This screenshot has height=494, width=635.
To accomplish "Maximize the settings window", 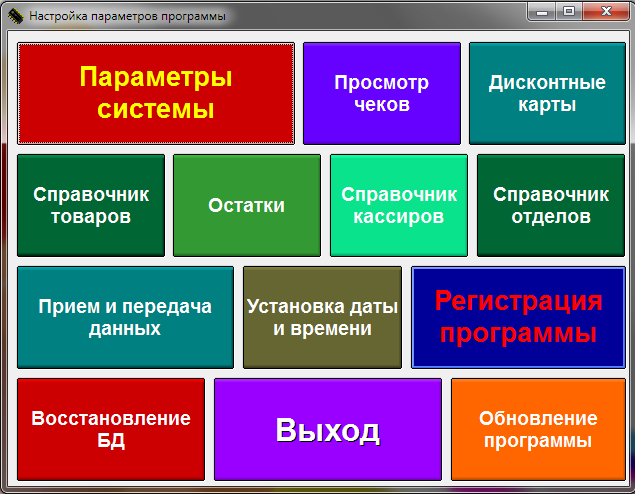I will [x=569, y=12].
